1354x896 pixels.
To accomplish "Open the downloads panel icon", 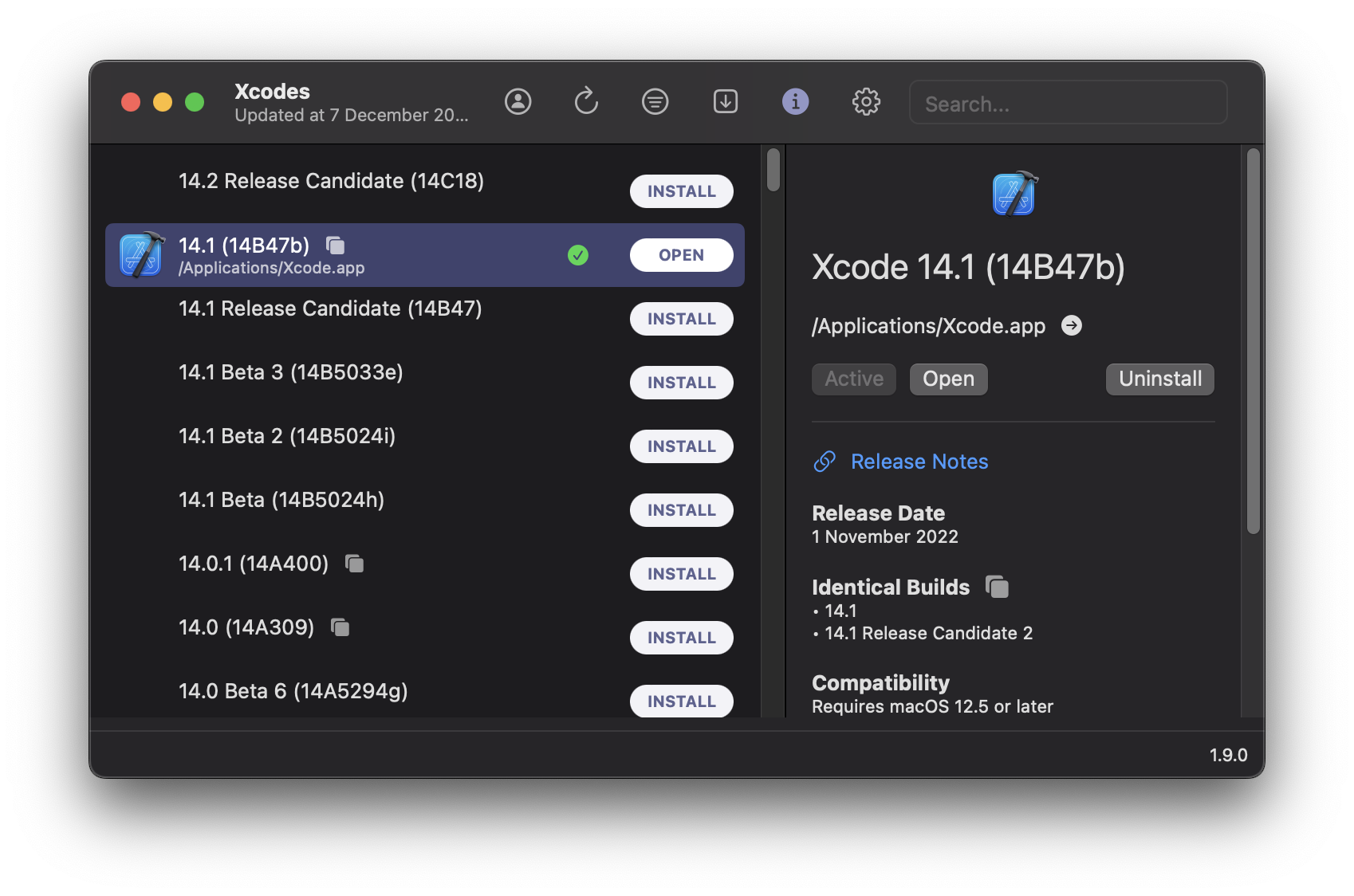I will [725, 101].
